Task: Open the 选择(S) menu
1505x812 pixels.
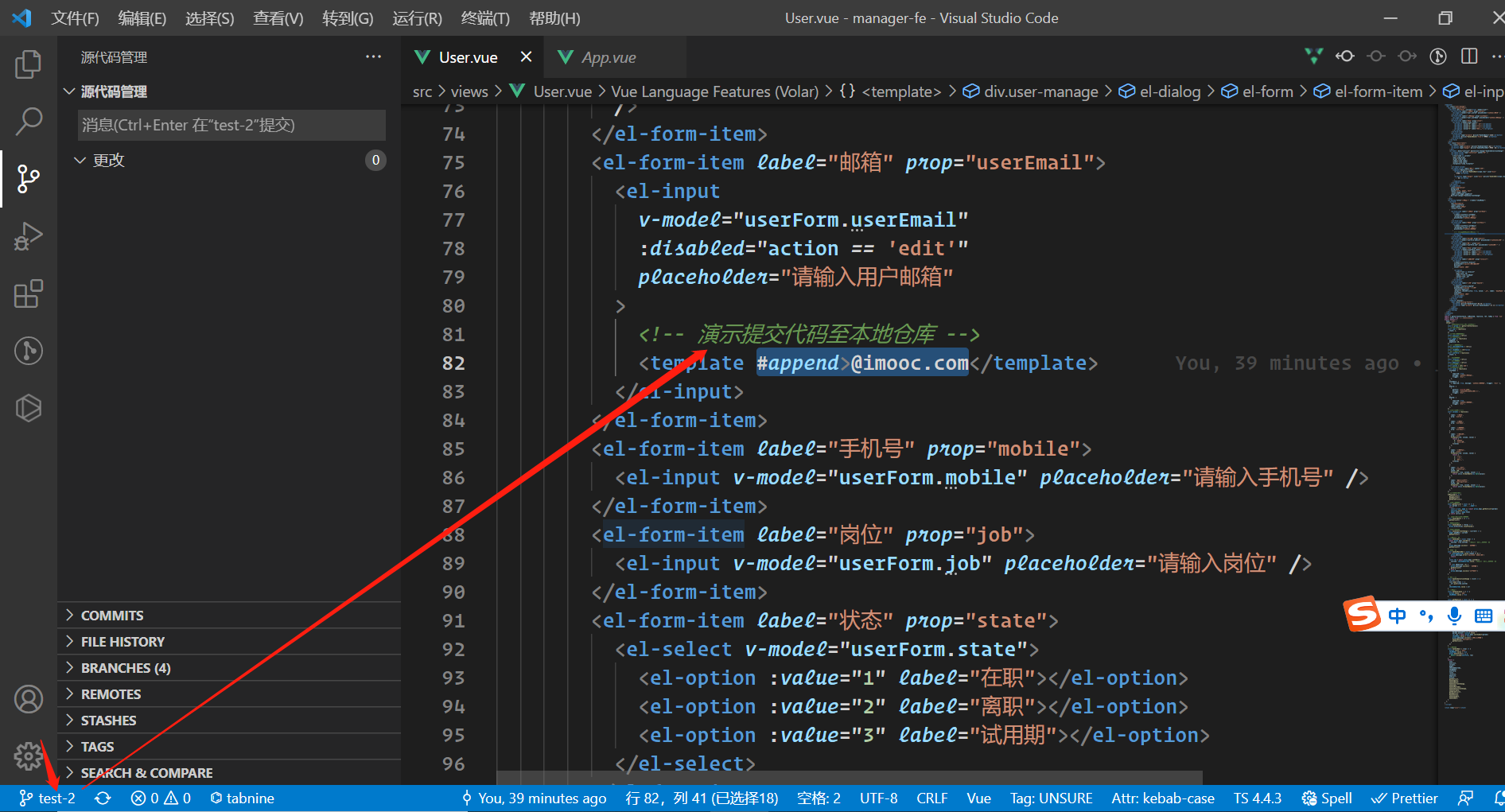Action: [x=210, y=18]
